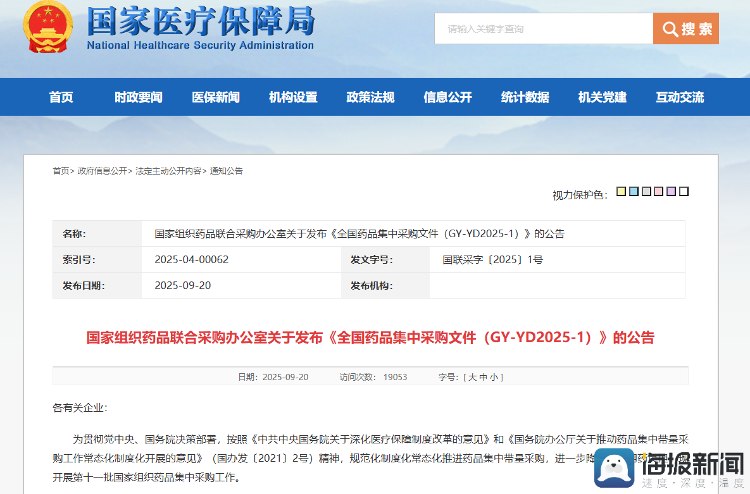Open the 互动交流 menu item
The width and height of the screenshot is (750, 494).
click(x=679, y=97)
